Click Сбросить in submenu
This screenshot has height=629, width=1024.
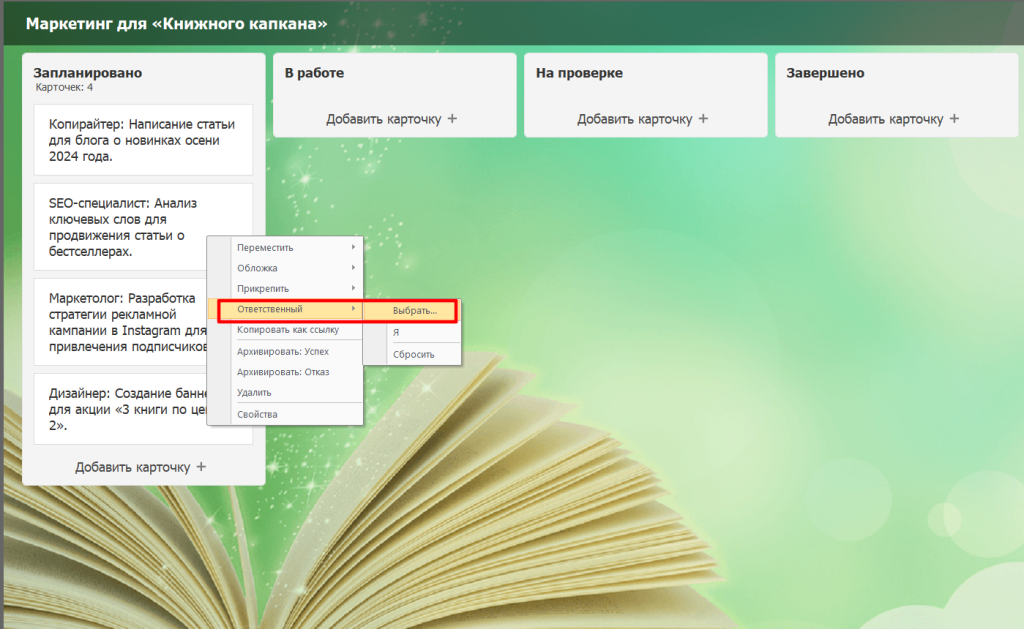click(x=412, y=354)
